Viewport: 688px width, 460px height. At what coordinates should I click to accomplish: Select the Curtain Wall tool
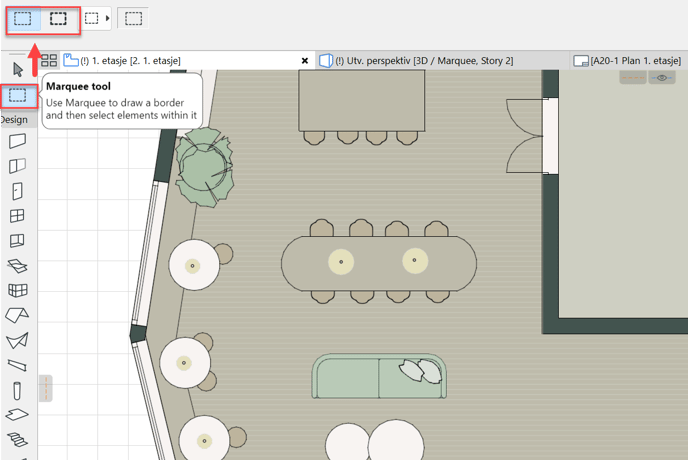tap(18, 290)
